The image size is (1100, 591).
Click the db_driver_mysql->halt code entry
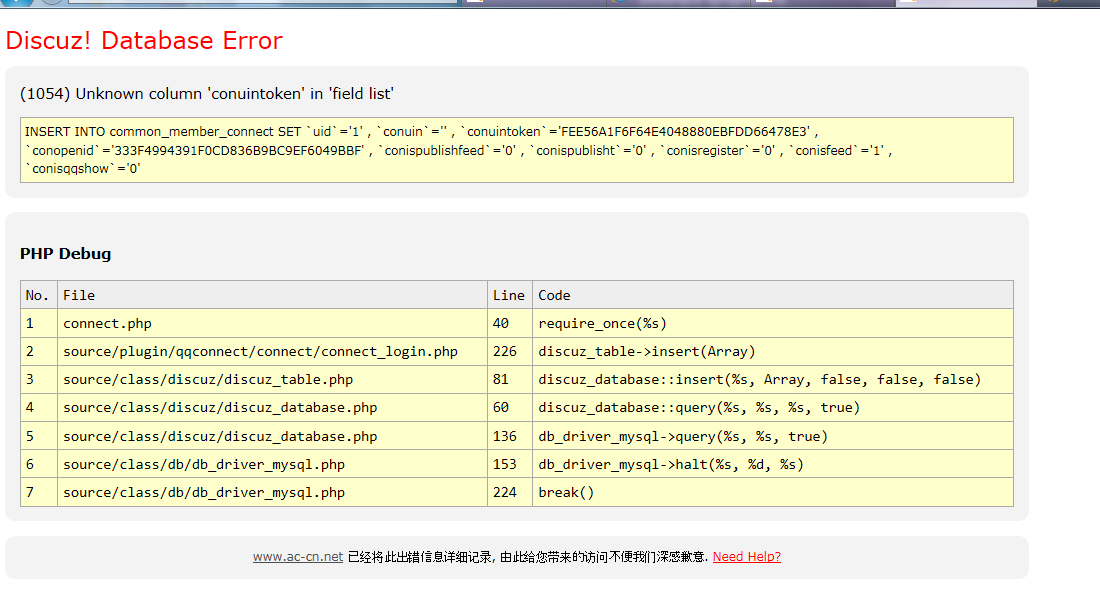click(670, 464)
